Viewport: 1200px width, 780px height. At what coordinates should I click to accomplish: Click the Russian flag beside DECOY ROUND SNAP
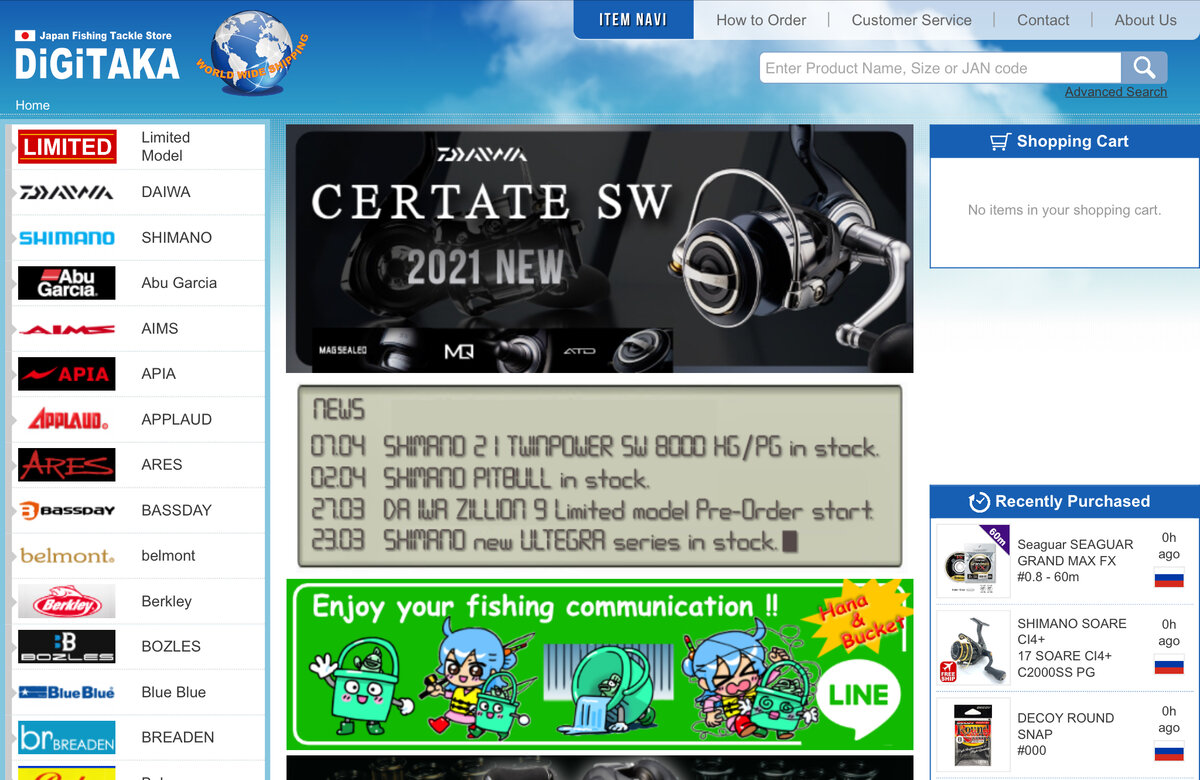1169,752
